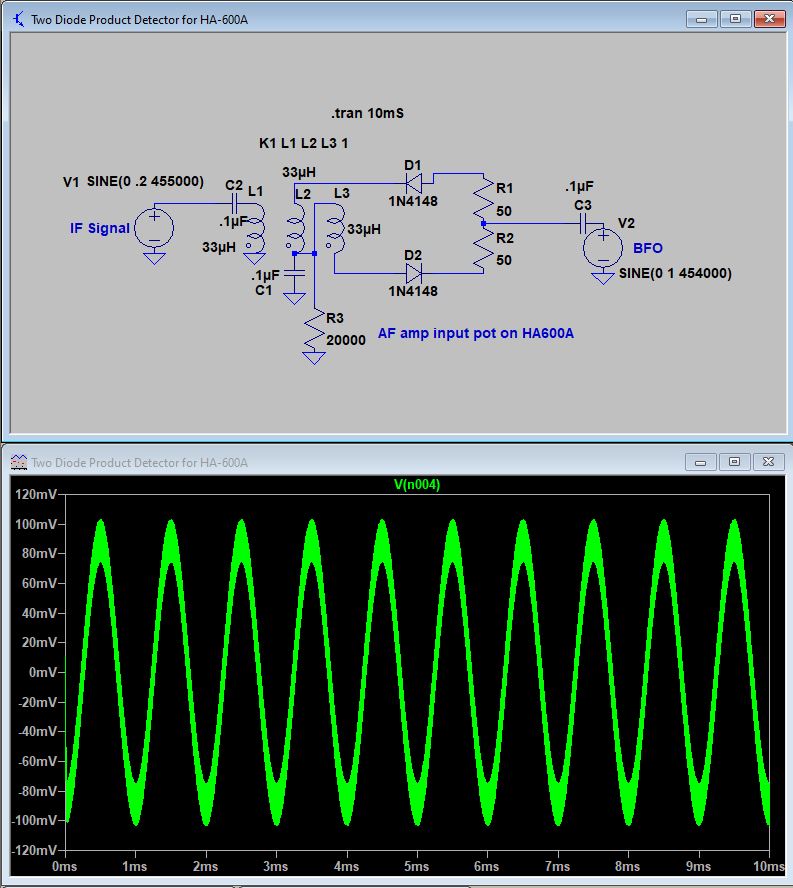Image resolution: width=793 pixels, height=888 pixels.
Task: Click the 20000 value of R3
Action: (346, 340)
